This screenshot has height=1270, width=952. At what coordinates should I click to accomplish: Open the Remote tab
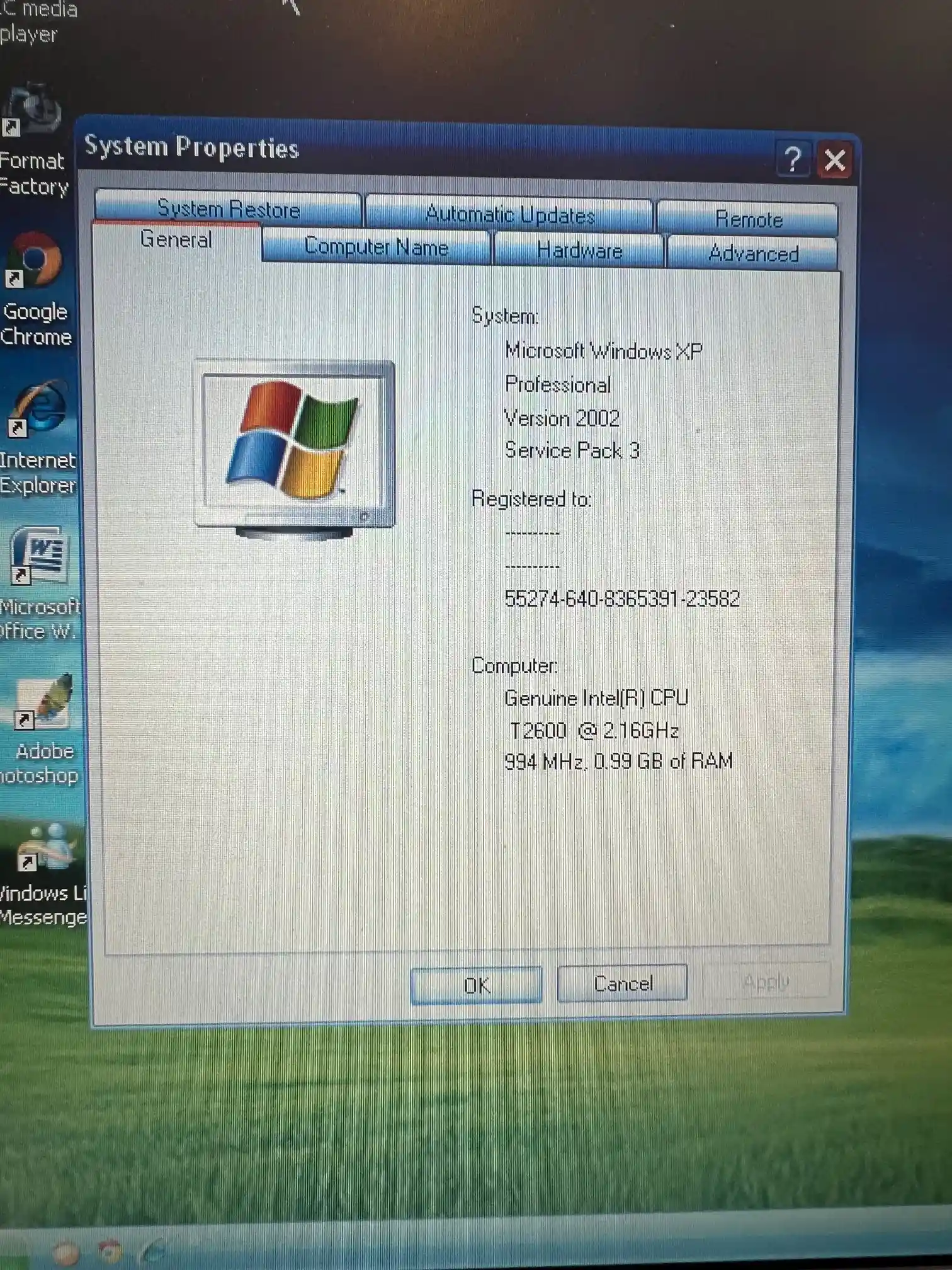[748, 219]
